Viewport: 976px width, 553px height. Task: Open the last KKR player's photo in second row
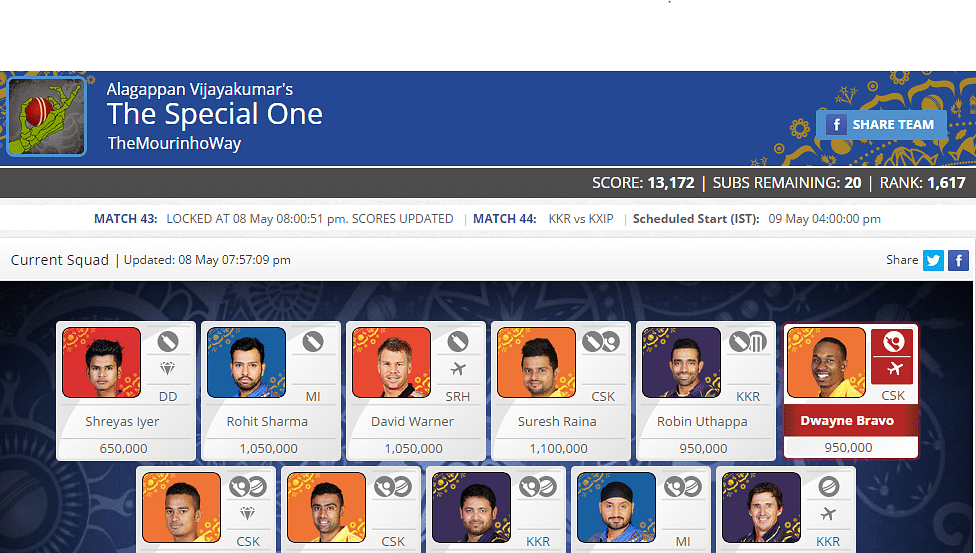pos(761,508)
